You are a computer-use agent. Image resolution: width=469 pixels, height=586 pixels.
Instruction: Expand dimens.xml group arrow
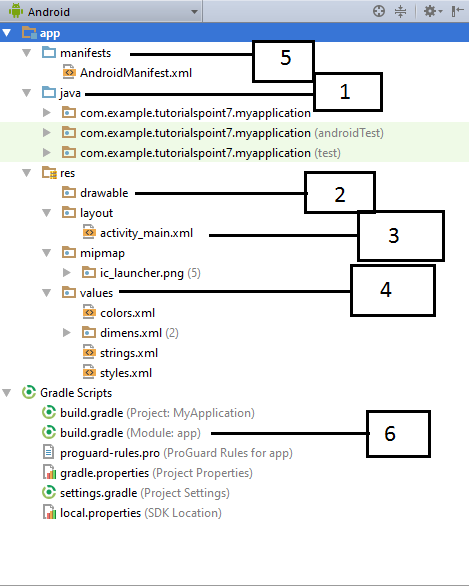click(67, 332)
